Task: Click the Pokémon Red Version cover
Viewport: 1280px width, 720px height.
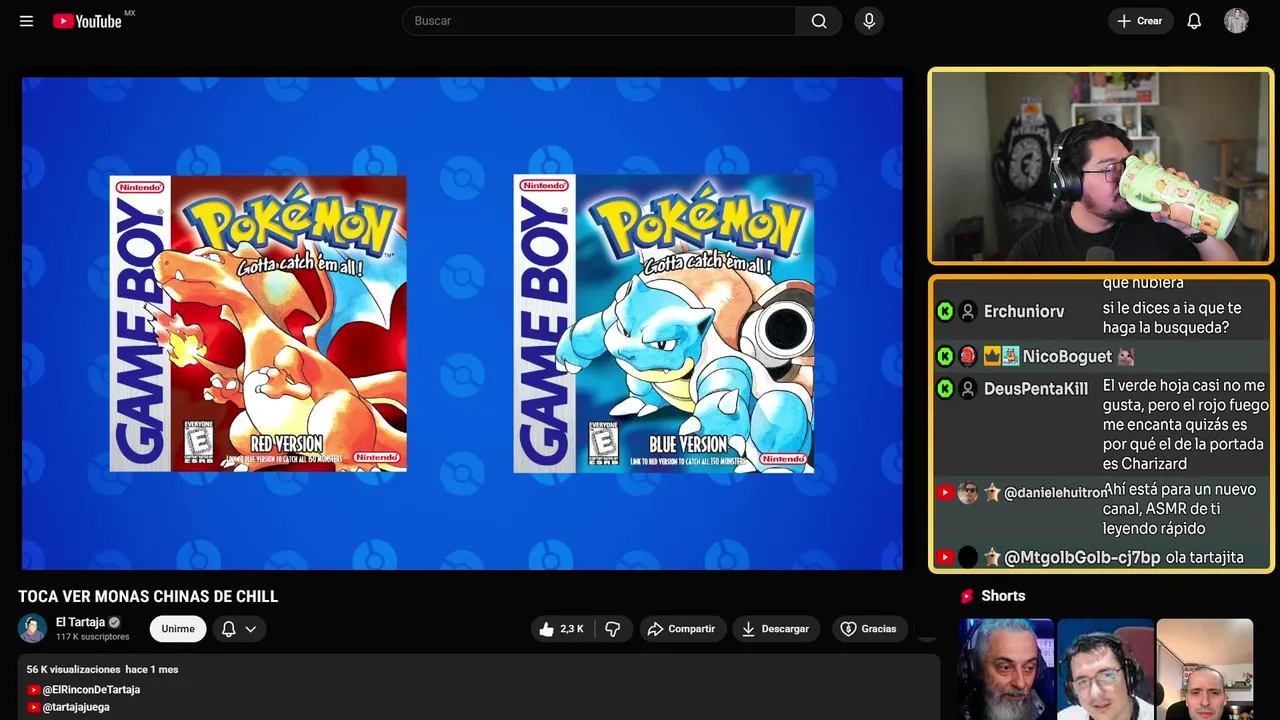Action: tap(258, 323)
